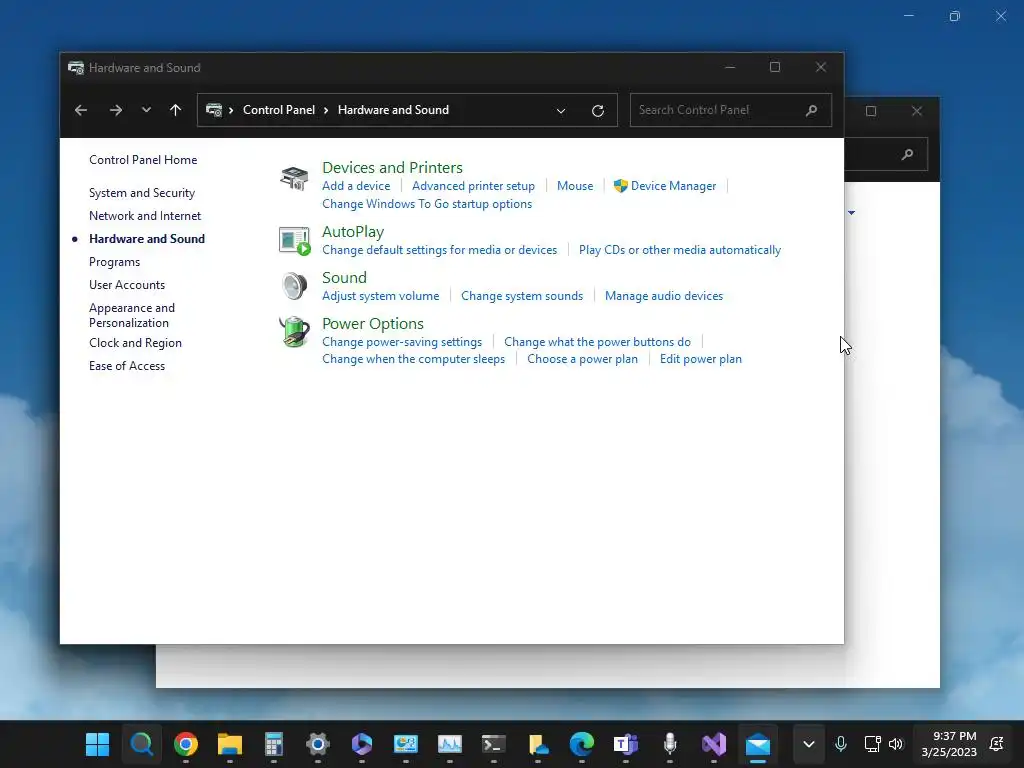Open notification center bell icon
The height and width of the screenshot is (768, 1024).
tap(997, 744)
